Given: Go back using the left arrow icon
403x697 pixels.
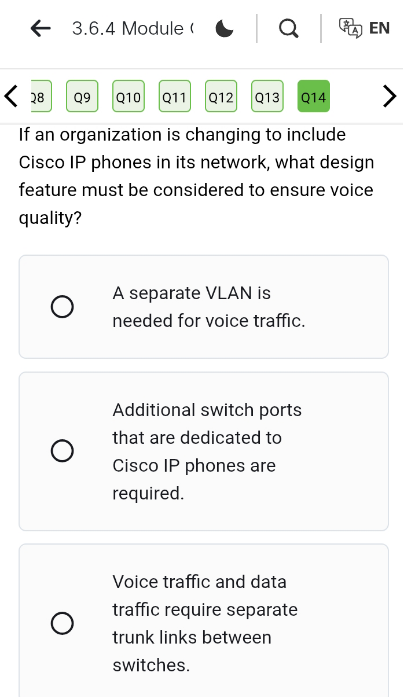Looking at the screenshot, I should (40, 28).
